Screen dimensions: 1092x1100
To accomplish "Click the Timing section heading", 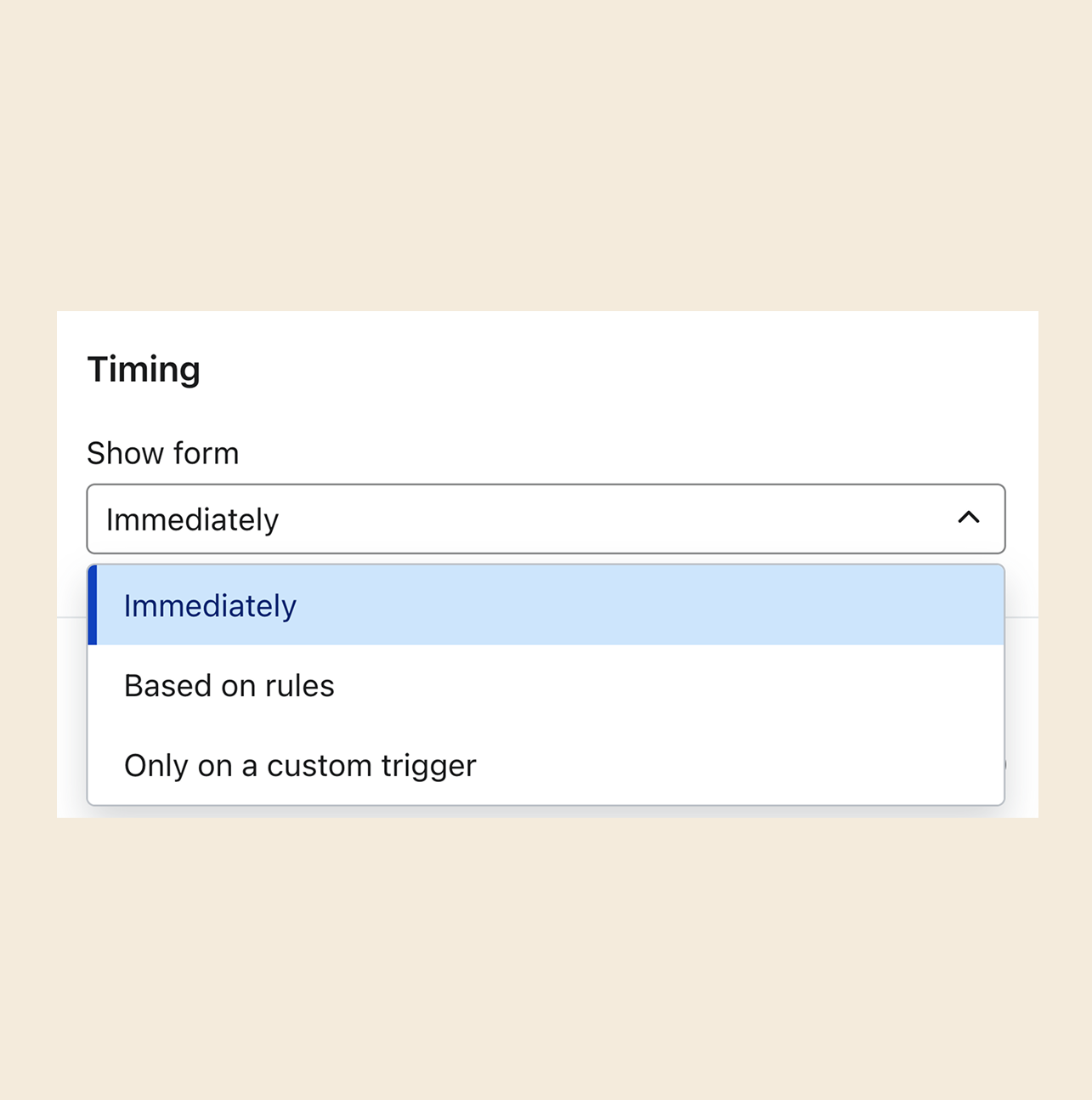I will pyautogui.click(x=143, y=368).
